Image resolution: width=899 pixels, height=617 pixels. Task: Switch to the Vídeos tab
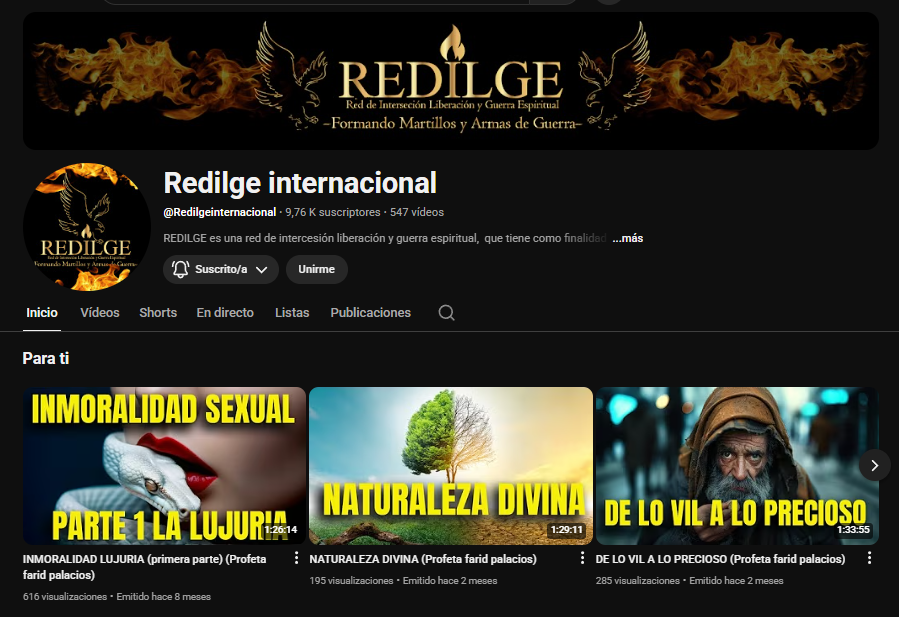click(100, 313)
